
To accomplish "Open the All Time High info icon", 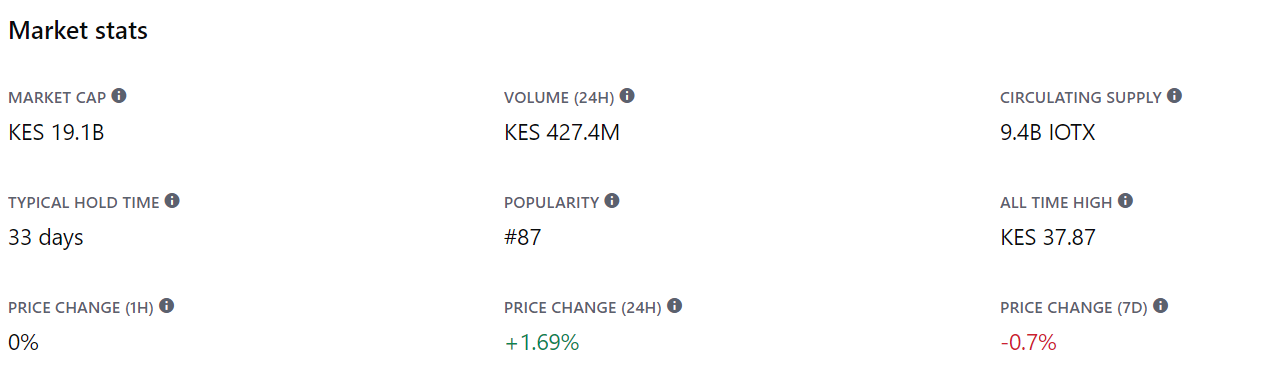I will [1125, 201].
